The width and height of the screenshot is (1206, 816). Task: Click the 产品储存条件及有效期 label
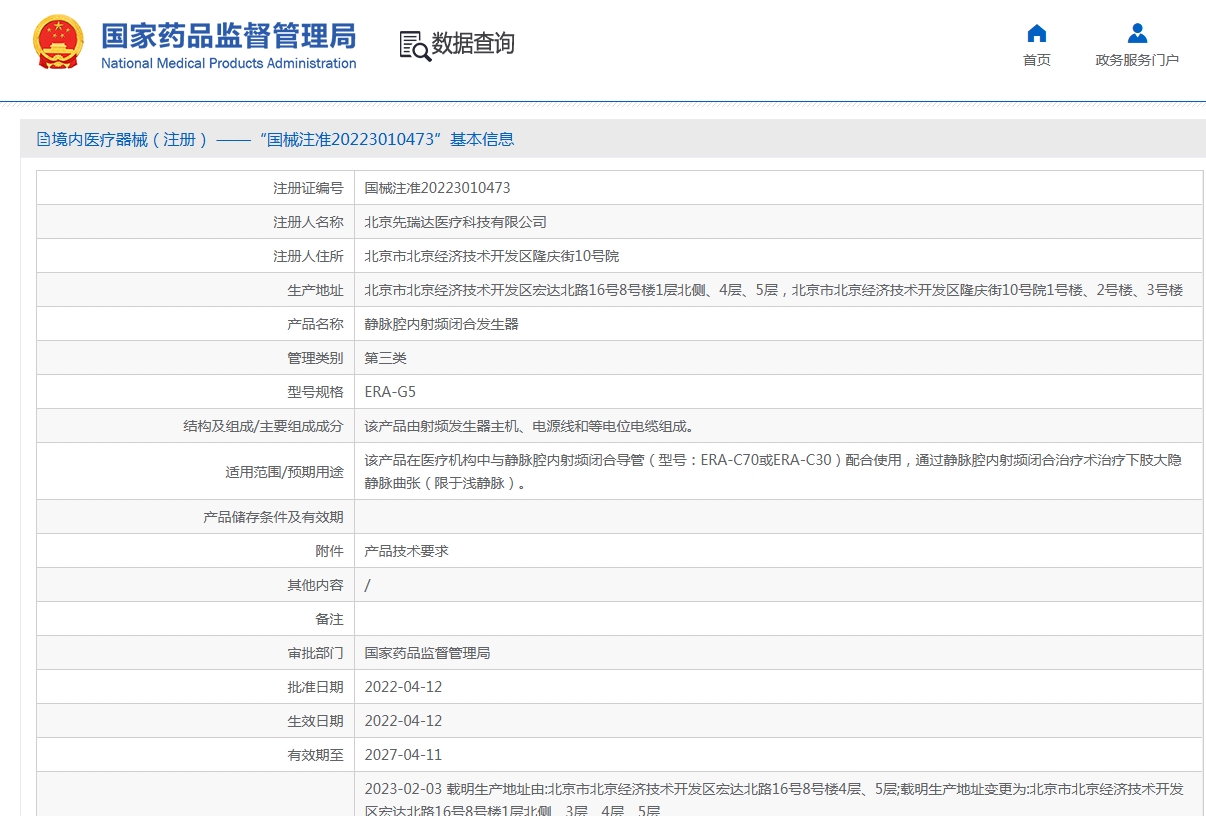[x=273, y=517]
